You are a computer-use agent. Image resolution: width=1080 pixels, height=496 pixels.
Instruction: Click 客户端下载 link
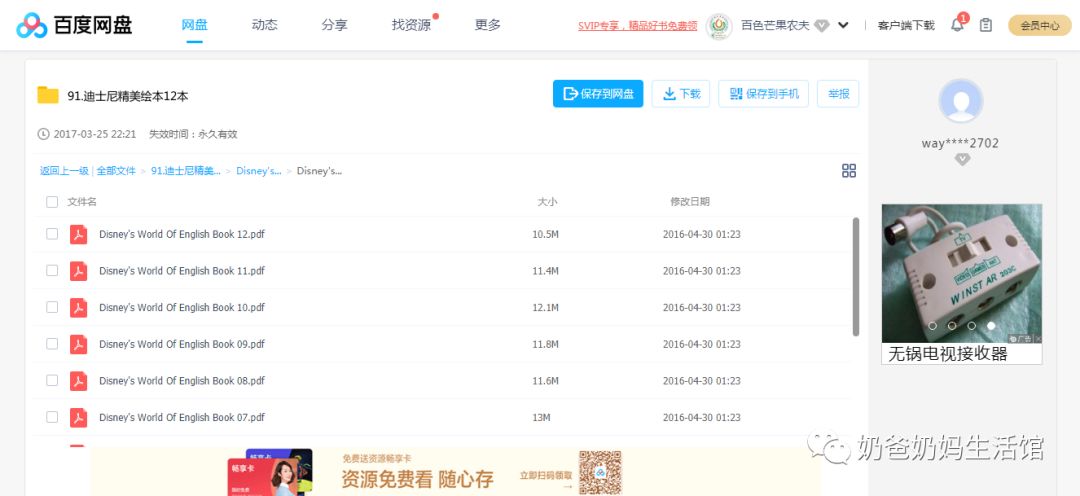906,25
